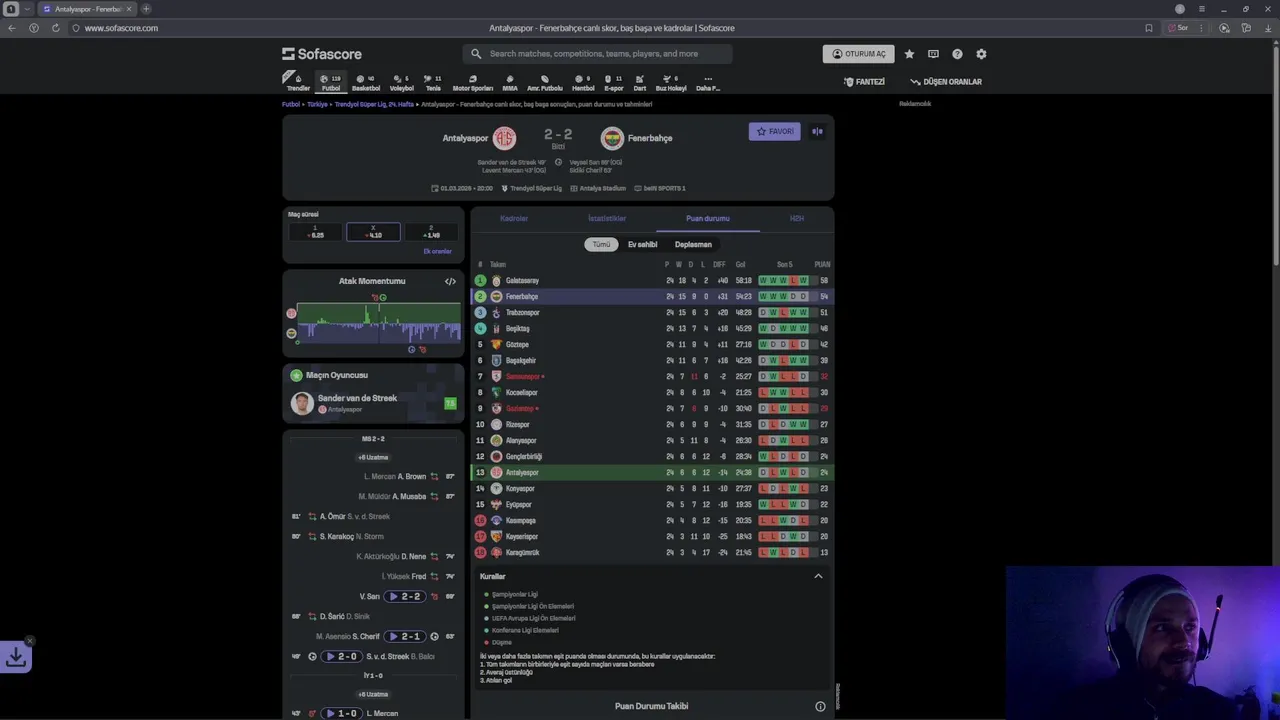Select the Ev sahibi standings filter
This screenshot has width=1280, height=720.
(x=642, y=244)
